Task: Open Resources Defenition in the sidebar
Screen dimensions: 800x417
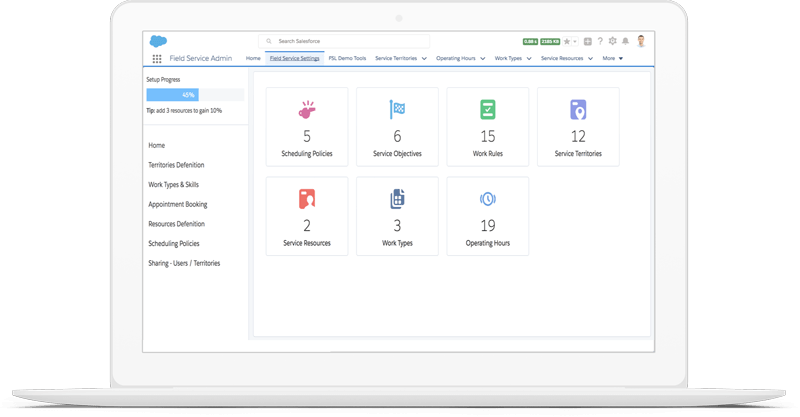Action: [x=177, y=224]
